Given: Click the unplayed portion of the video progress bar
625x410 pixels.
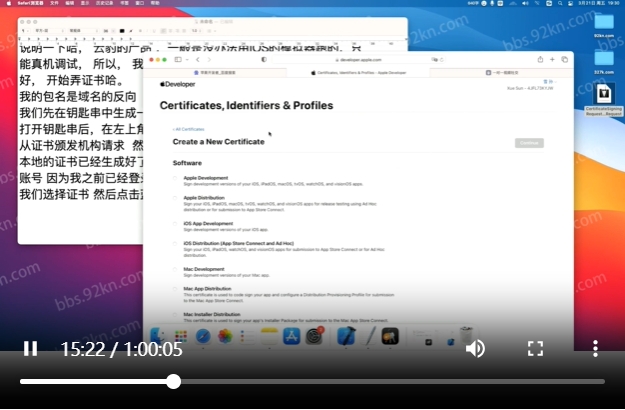Looking at the screenshot, I should point(393,381).
